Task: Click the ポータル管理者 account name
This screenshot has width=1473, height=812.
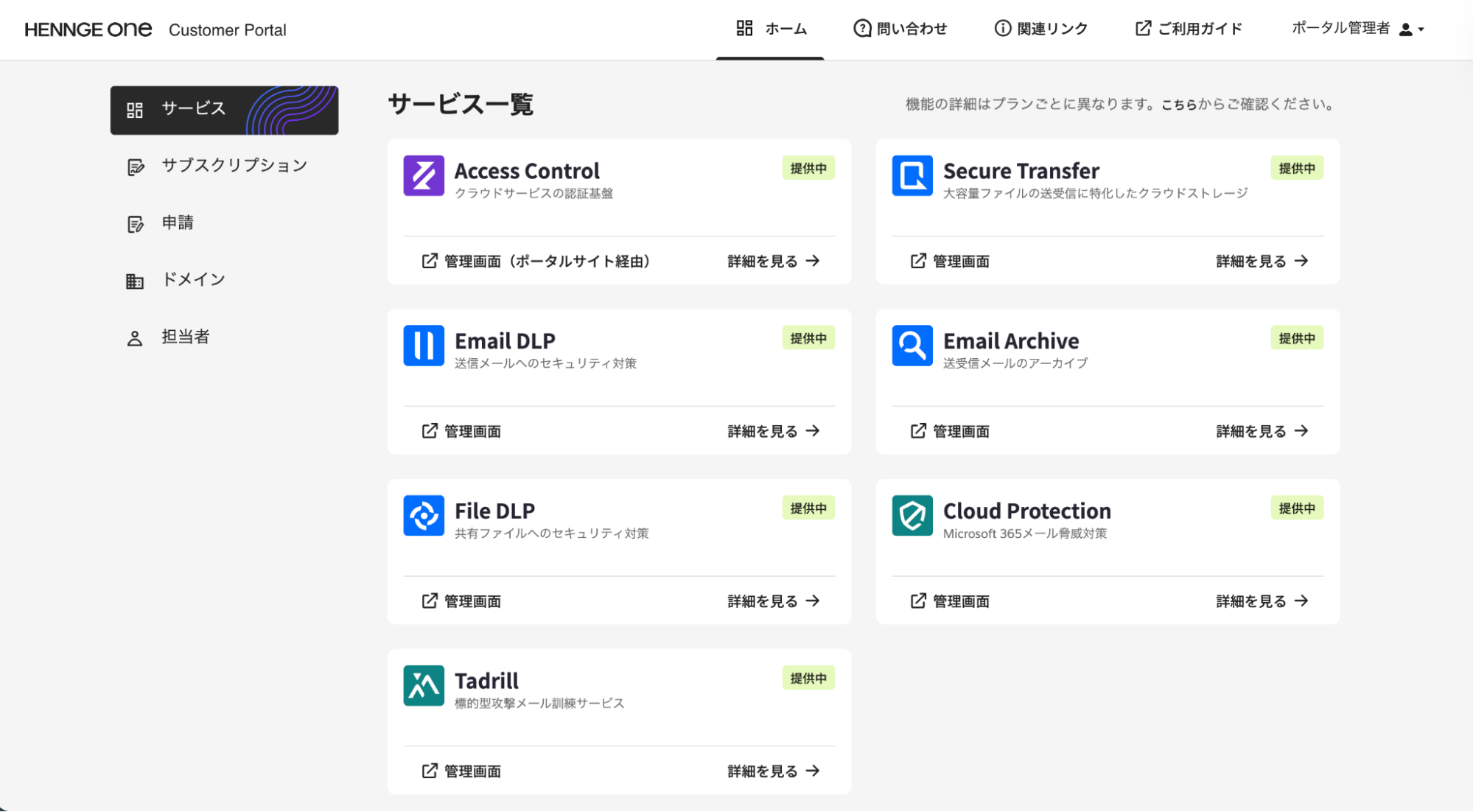Action: [x=1340, y=28]
